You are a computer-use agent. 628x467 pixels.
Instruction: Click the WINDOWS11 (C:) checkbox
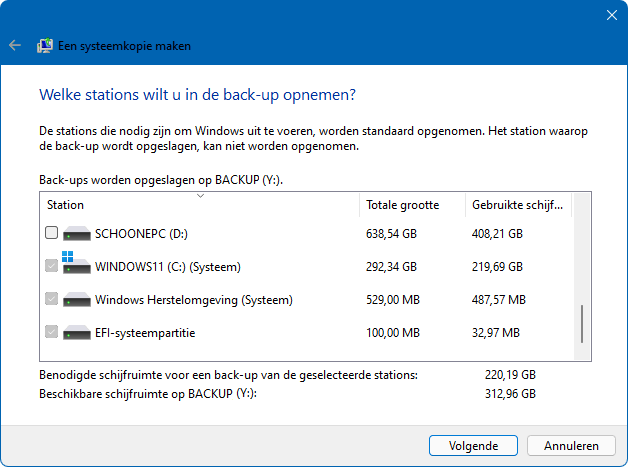[x=51, y=266]
